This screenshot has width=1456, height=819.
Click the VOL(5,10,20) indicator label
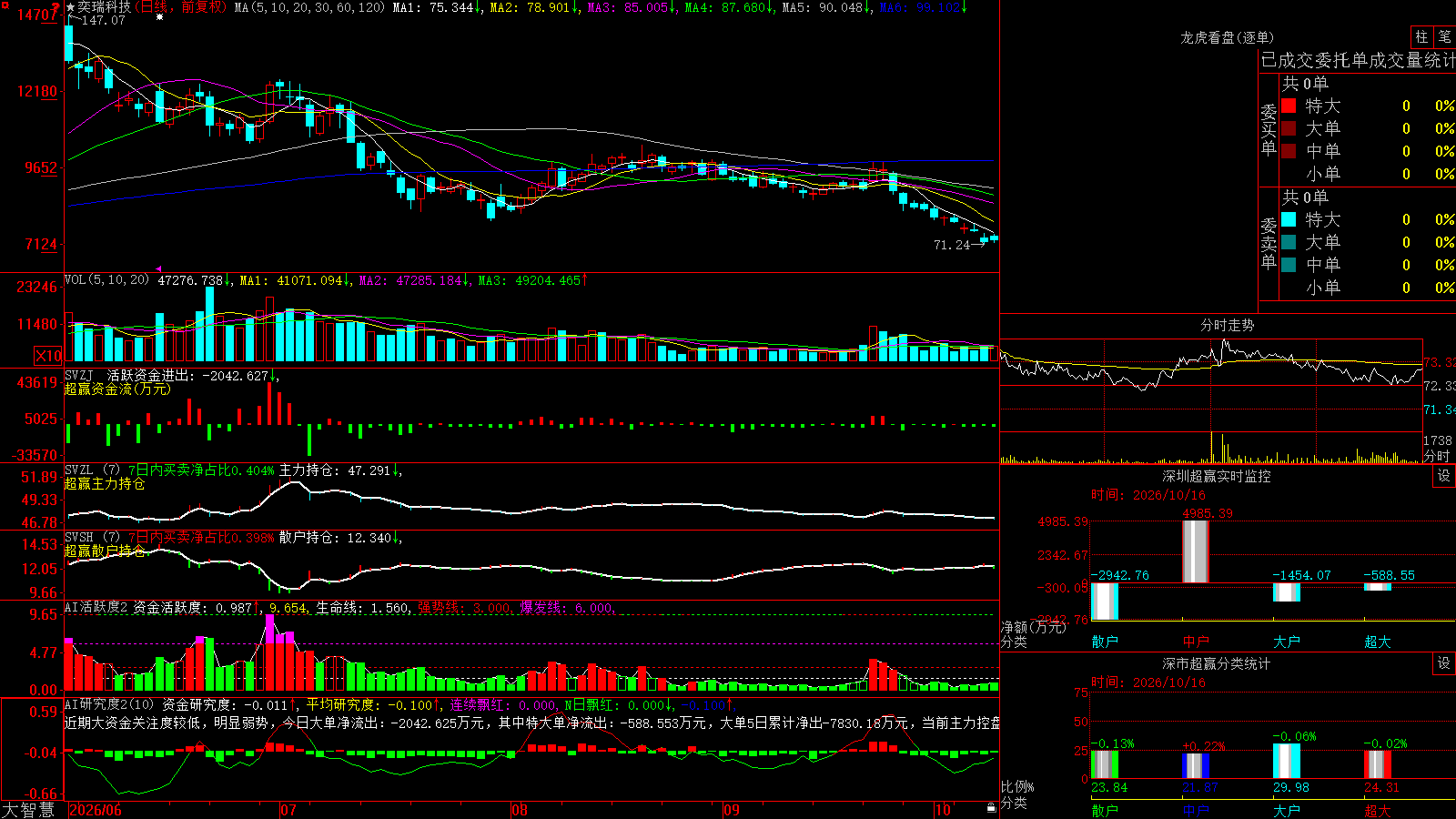pyautogui.click(x=106, y=280)
